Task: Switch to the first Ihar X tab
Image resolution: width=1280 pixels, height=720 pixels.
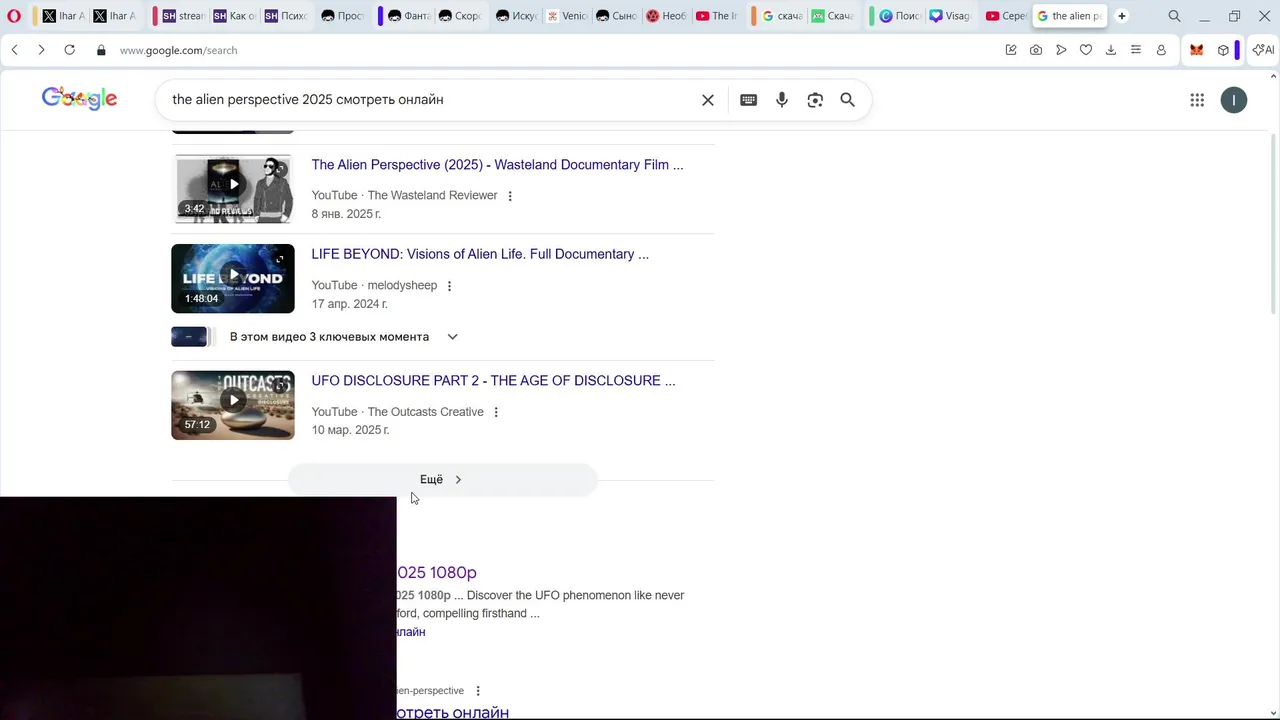Action: [62, 16]
